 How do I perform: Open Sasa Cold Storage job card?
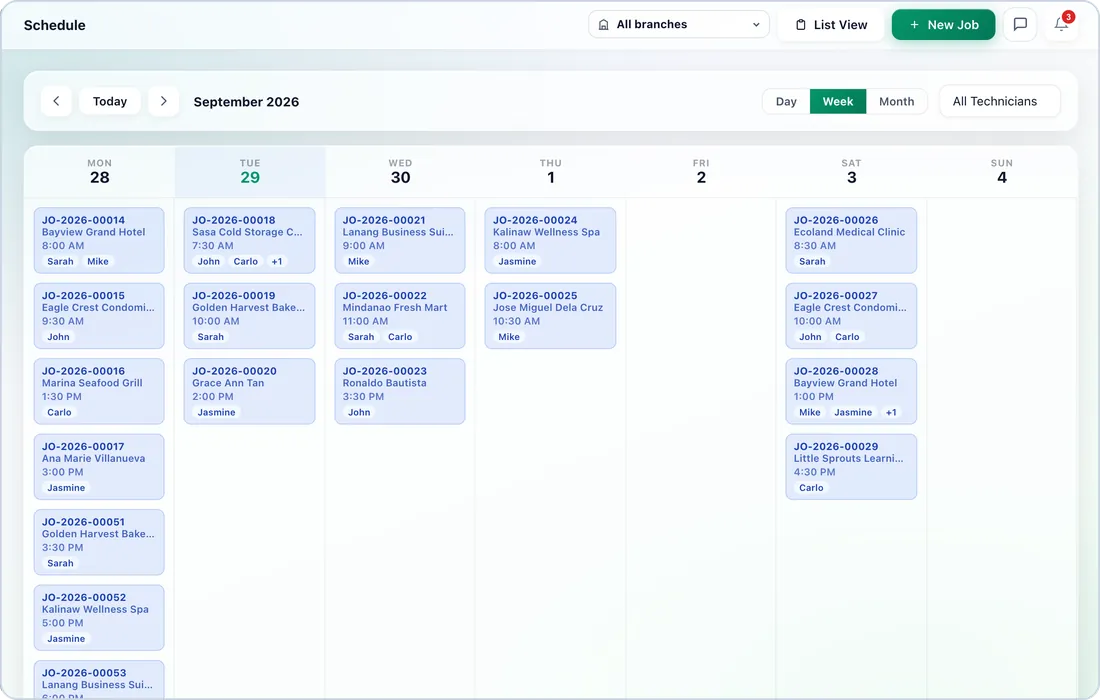pyautogui.click(x=250, y=240)
